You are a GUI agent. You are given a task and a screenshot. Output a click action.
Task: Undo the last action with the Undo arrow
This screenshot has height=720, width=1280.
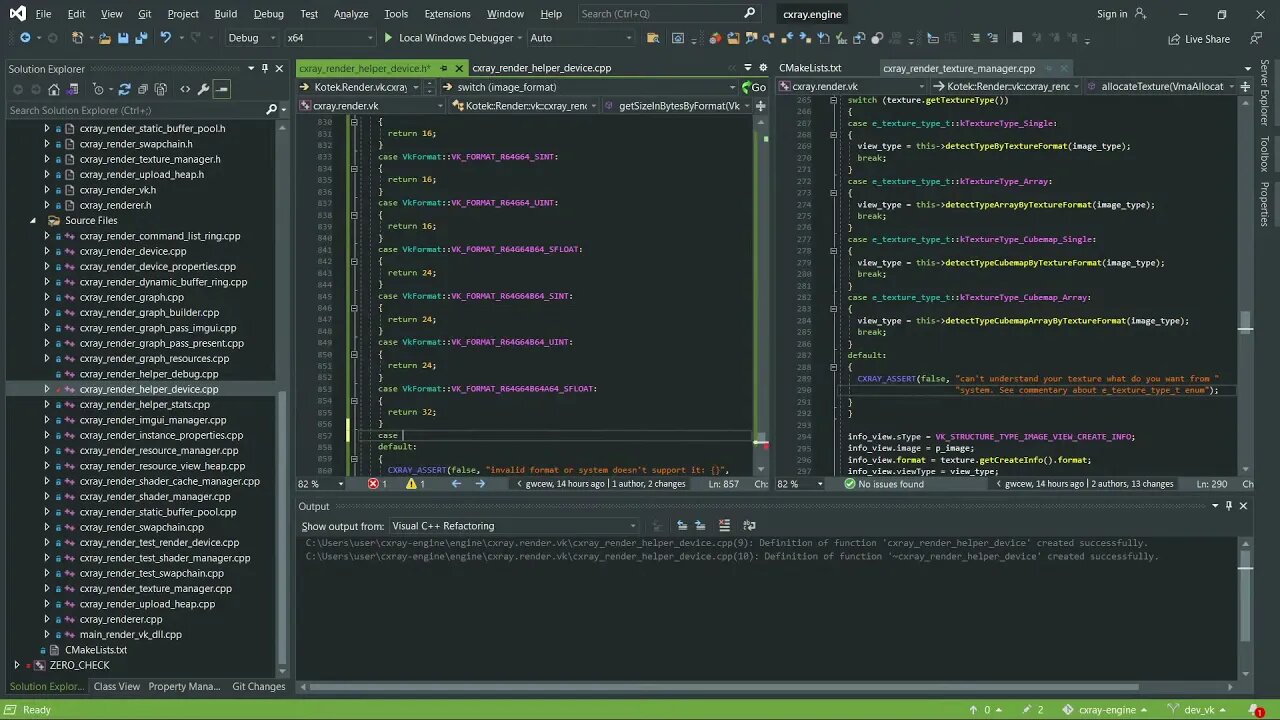click(x=166, y=38)
